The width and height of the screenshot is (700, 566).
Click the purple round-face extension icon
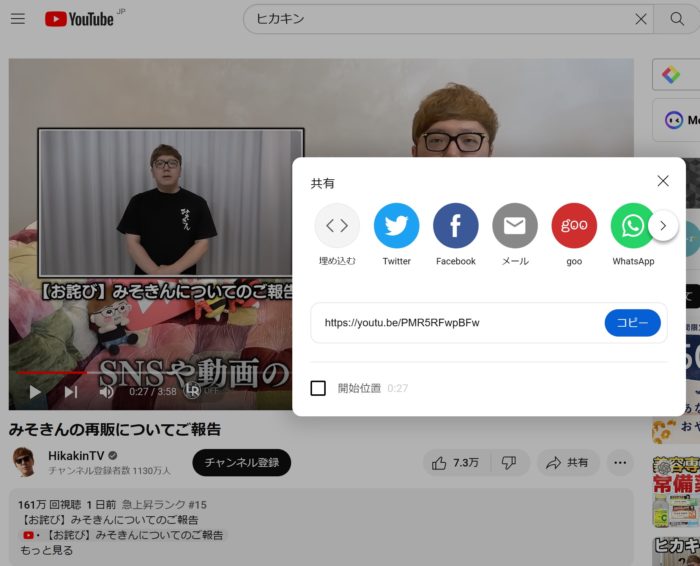pos(674,120)
